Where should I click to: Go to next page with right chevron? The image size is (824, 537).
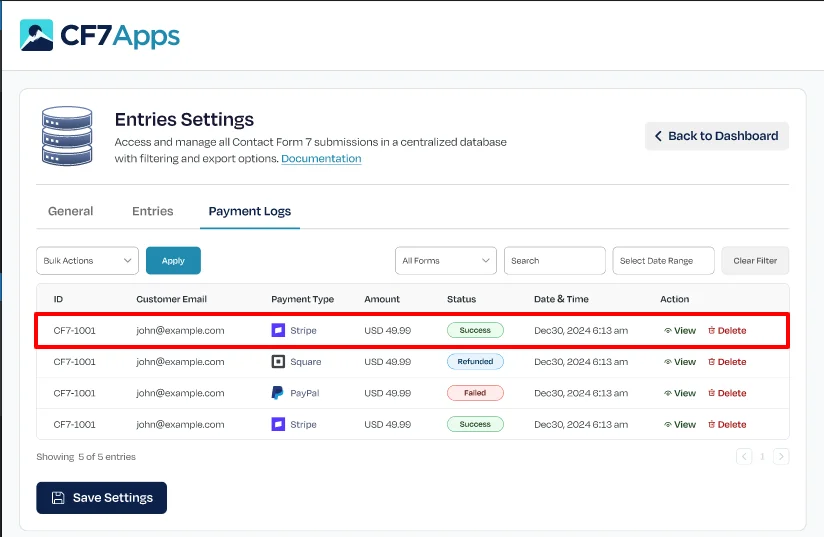coord(781,456)
